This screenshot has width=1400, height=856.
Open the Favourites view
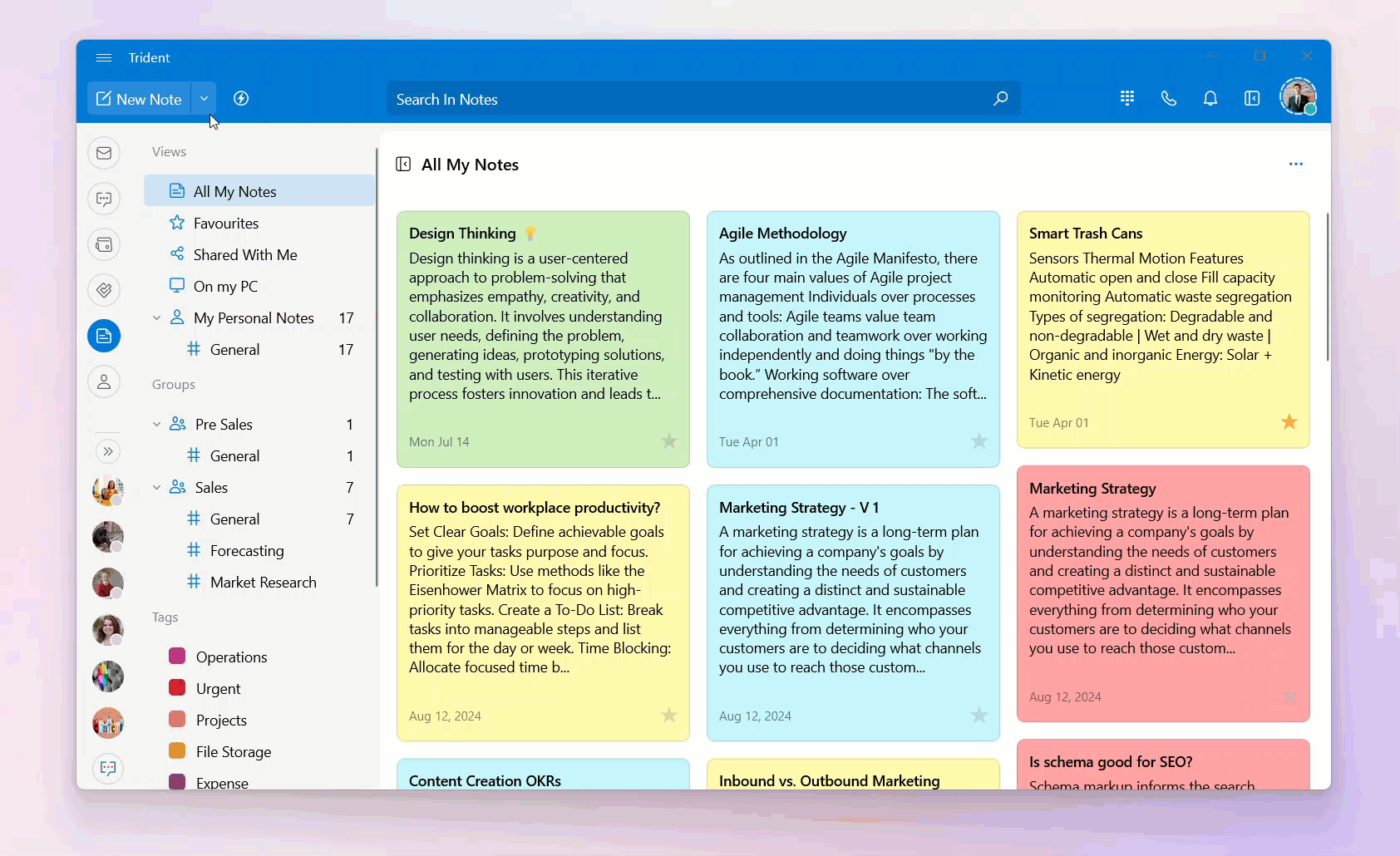pyautogui.click(x=259, y=223)
